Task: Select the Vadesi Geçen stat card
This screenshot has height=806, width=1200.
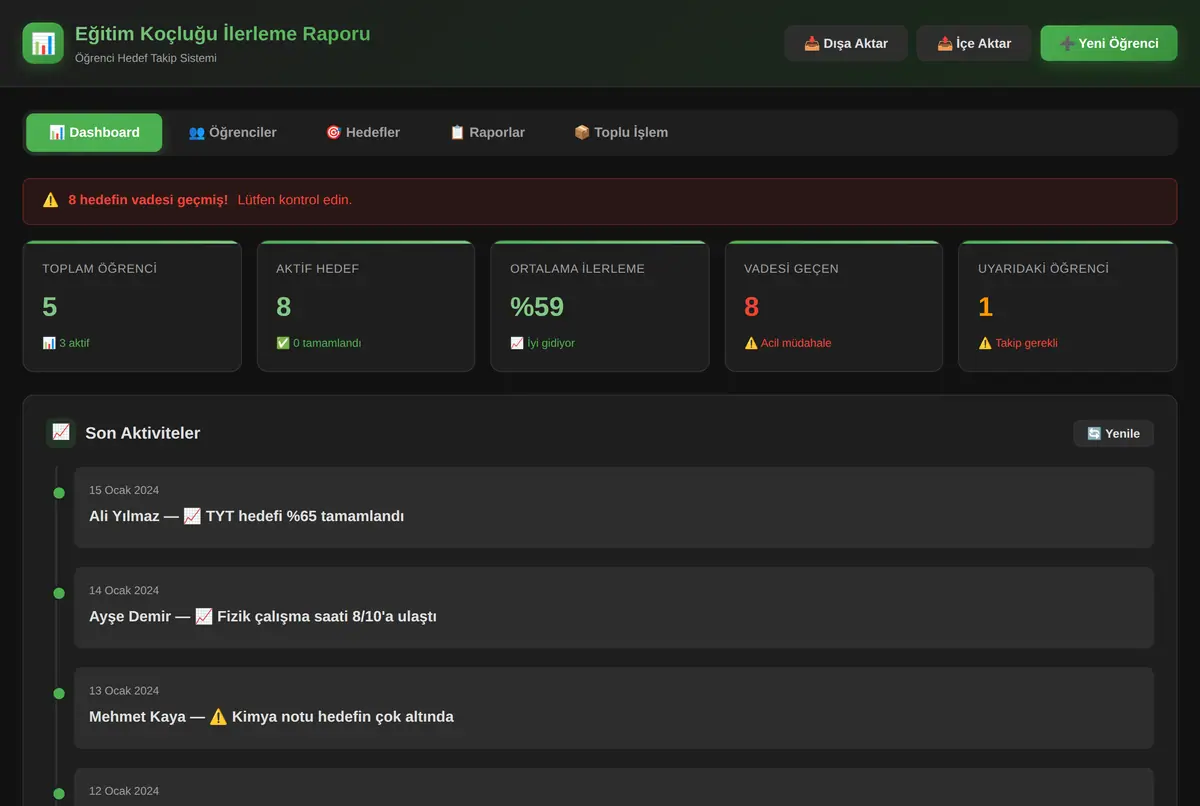Action: coord(834,306)
